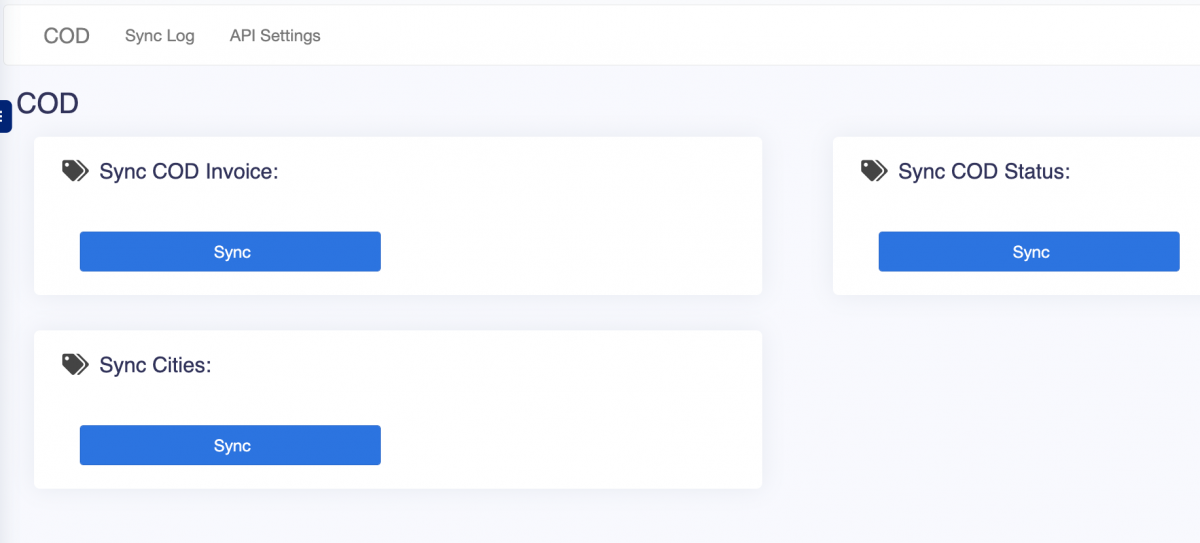Viewport: 1200px width, 543px height.
Task: Click the Sync Cities title text
Action: pyautogui.click(x=155, y=365)
